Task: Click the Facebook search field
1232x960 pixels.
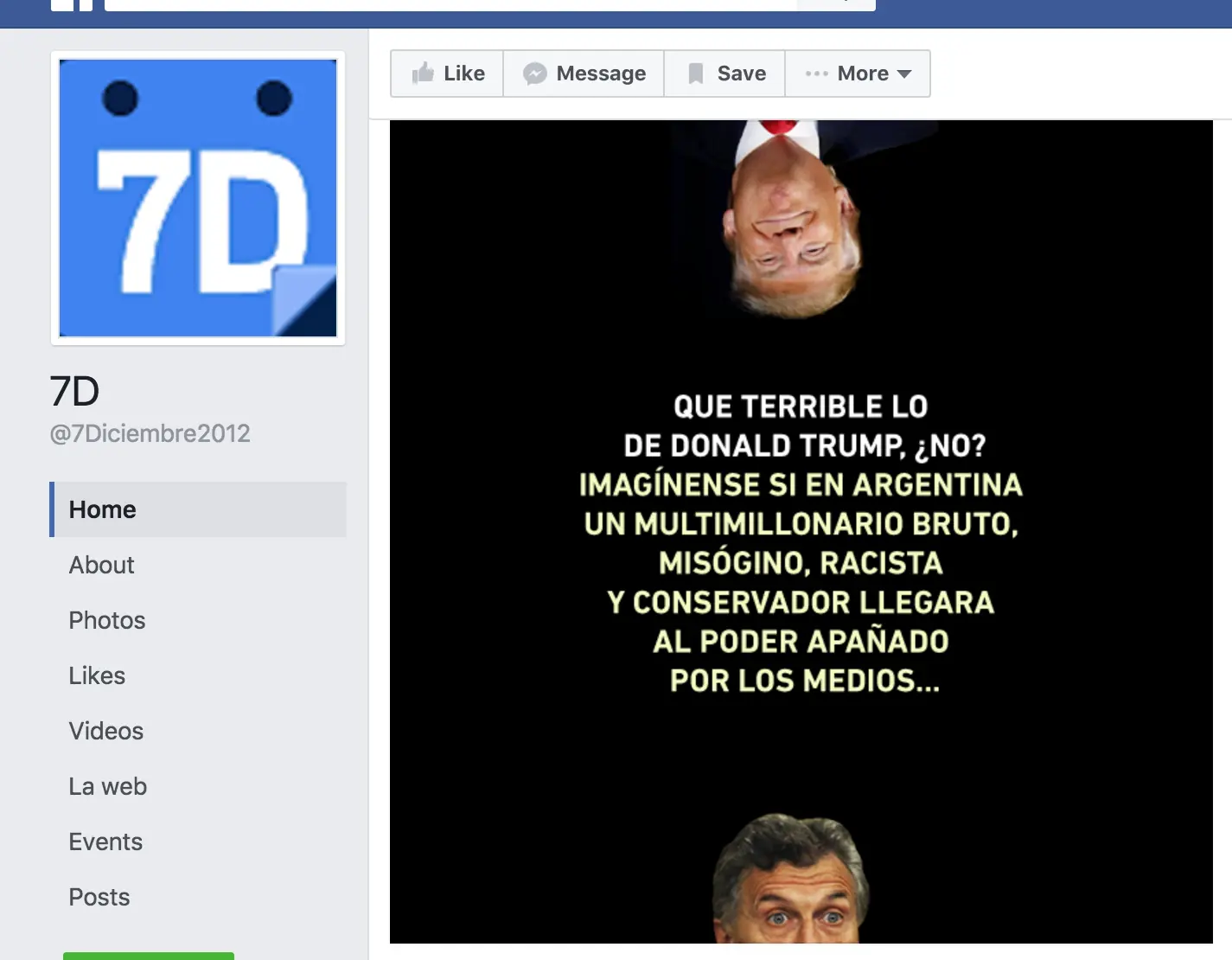Action: [450, 4]
